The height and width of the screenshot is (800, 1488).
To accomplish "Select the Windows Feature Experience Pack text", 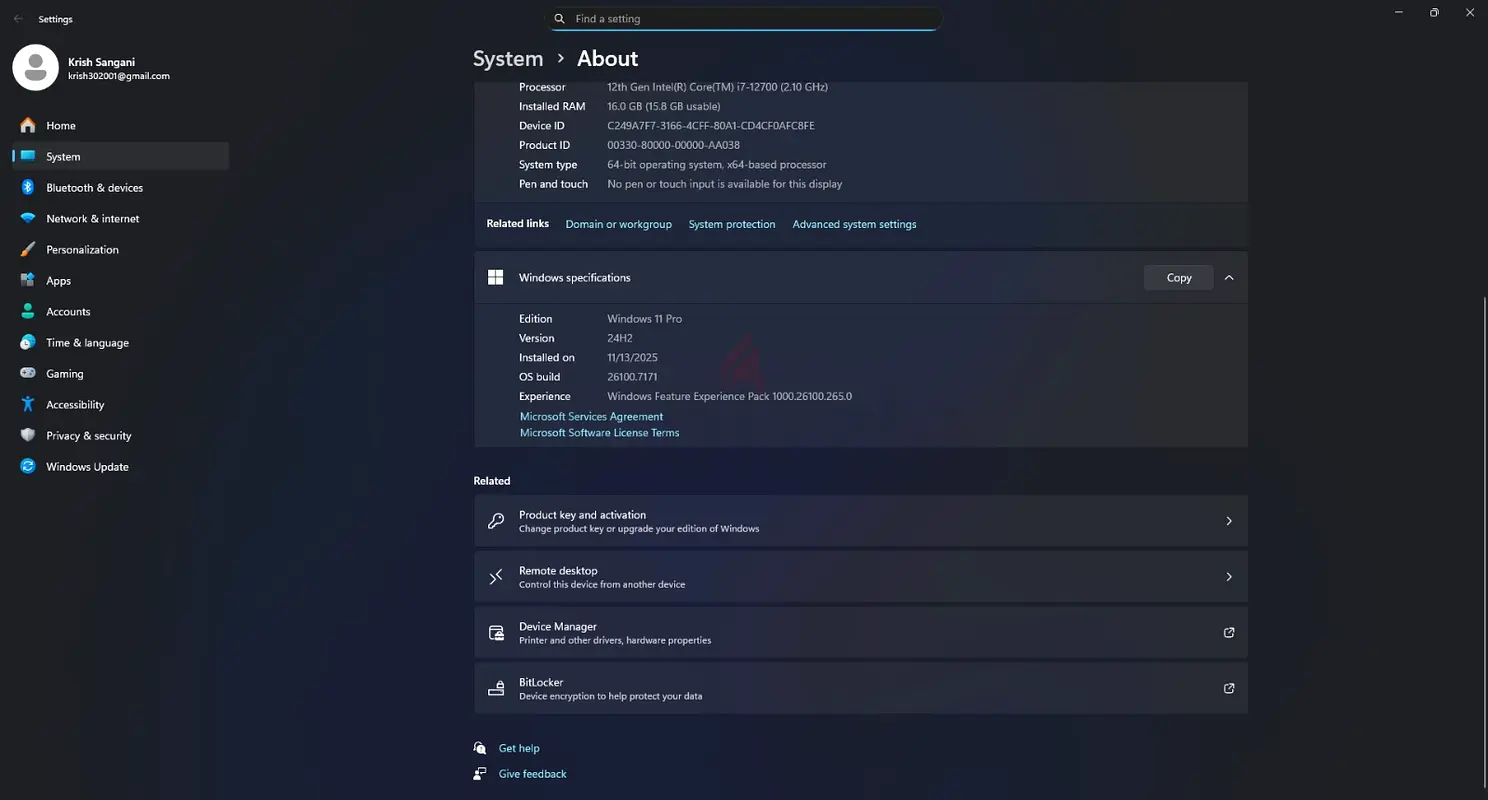I will click(x=729, y=397).
